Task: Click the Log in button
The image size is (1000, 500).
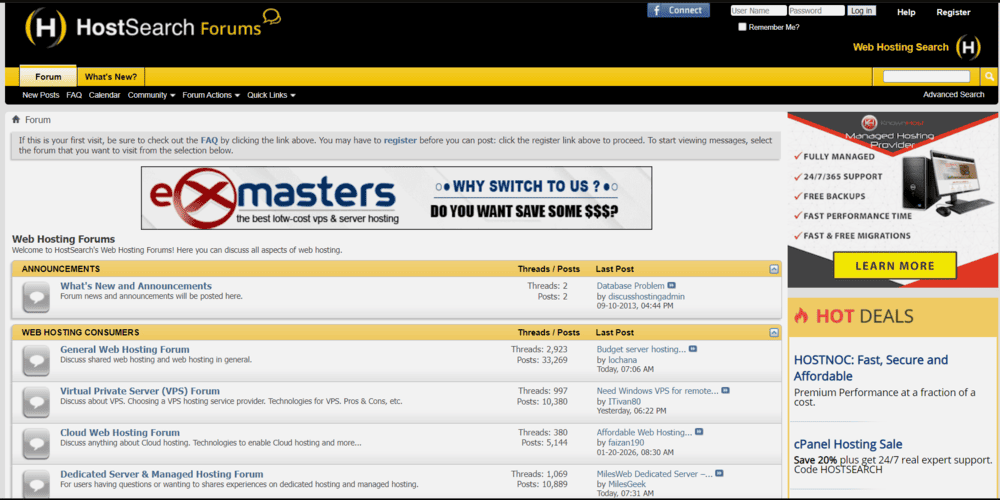Action: 862,11
